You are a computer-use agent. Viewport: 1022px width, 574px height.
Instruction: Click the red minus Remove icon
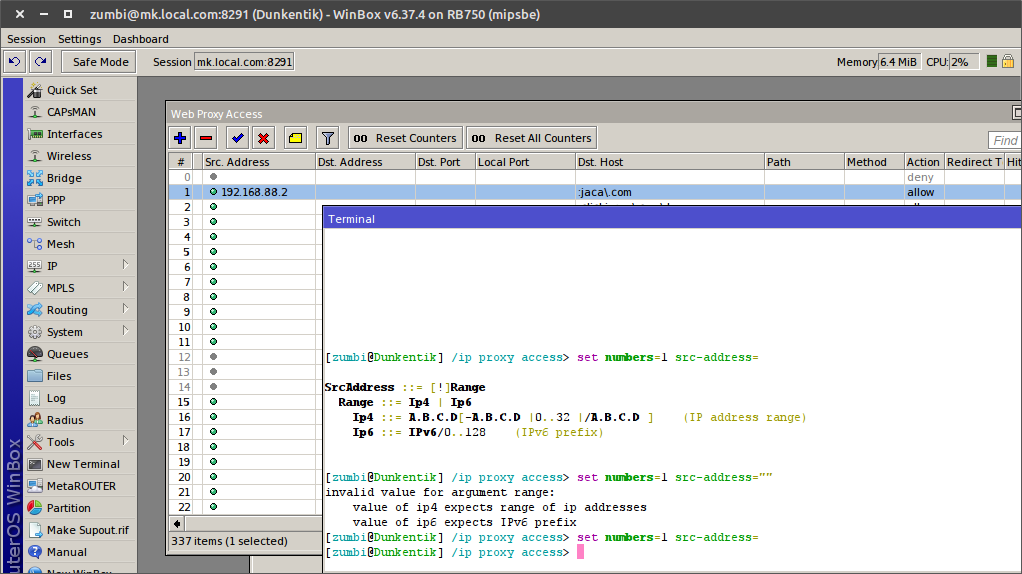pyautogui.click(x=206, y=138)
